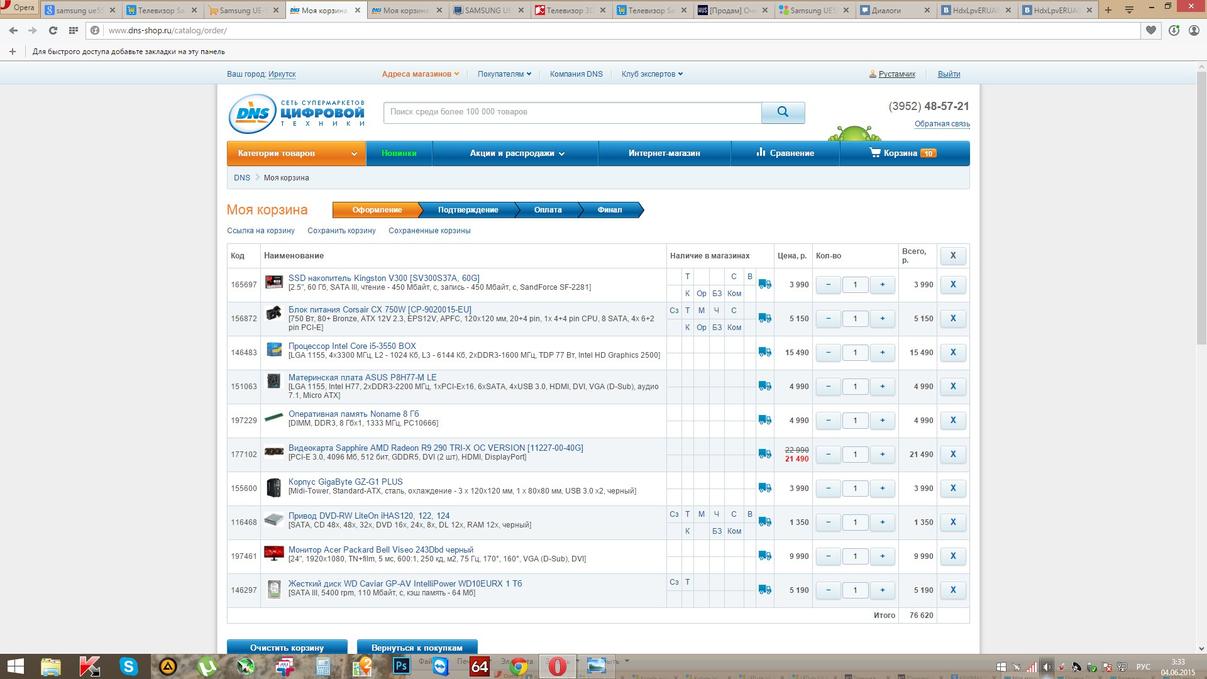Viewport: 1207px width, 679px height.
Task: Open the Windows Start button
Action: 16,666
